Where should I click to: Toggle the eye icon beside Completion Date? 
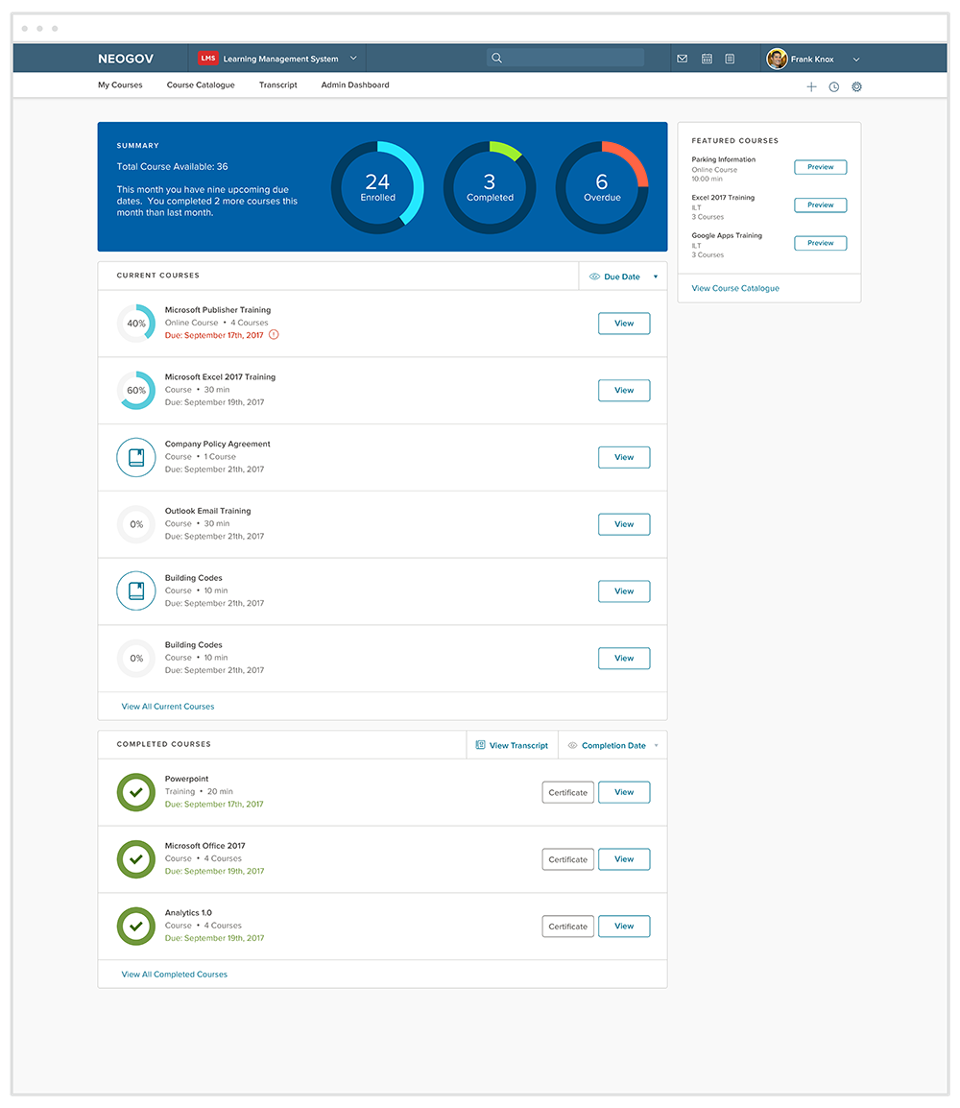point(573,745)
